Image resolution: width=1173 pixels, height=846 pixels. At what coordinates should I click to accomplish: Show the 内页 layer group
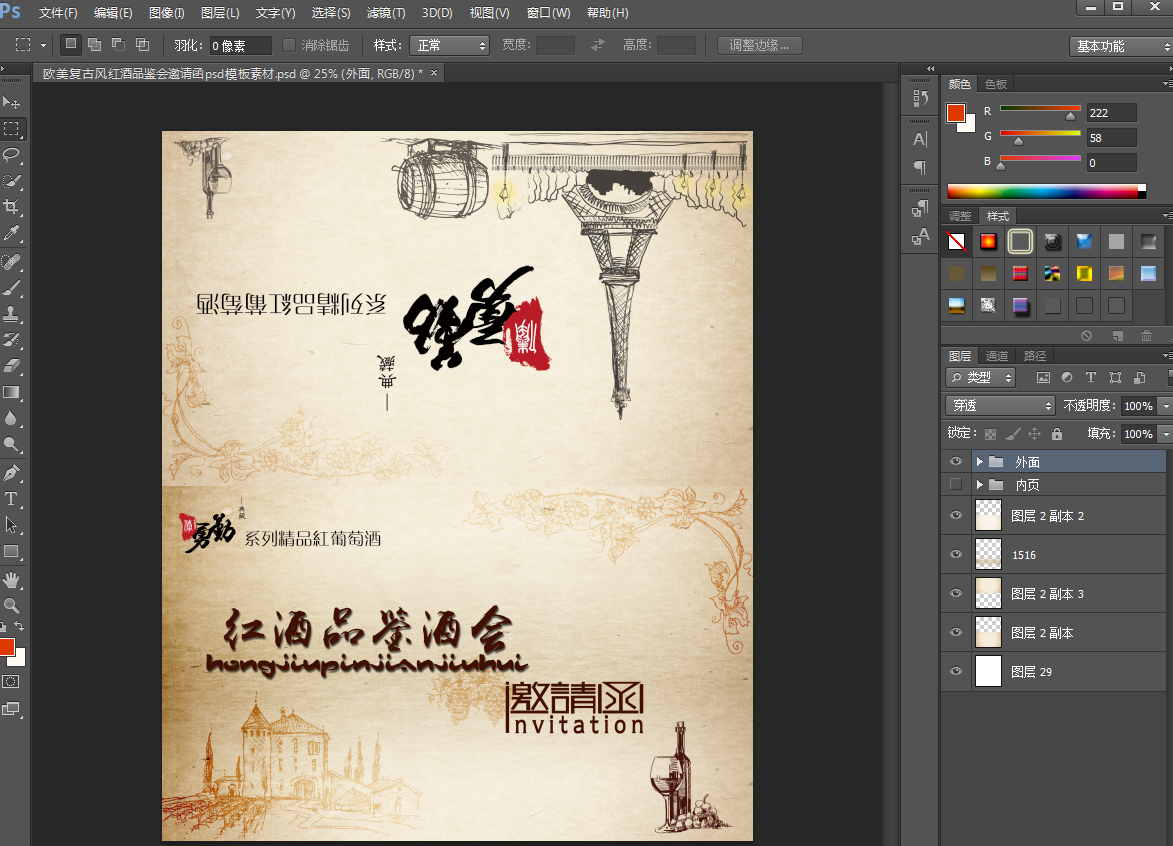956,485
